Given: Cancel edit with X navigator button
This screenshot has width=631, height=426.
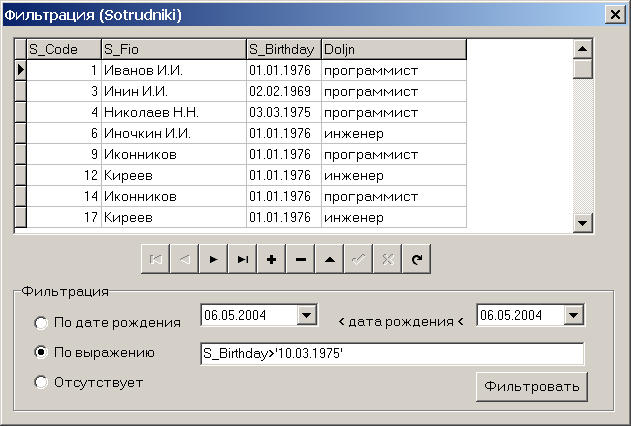Looking at the screenshot, I should pyautogui.click(x=387, y=259).
